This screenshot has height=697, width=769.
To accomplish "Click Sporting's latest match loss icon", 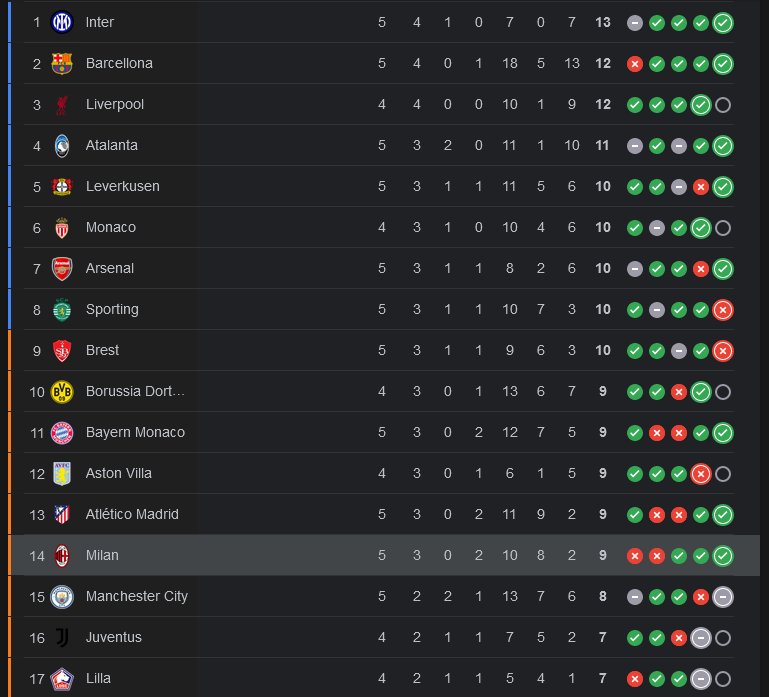I will click(x=723, y=310).
